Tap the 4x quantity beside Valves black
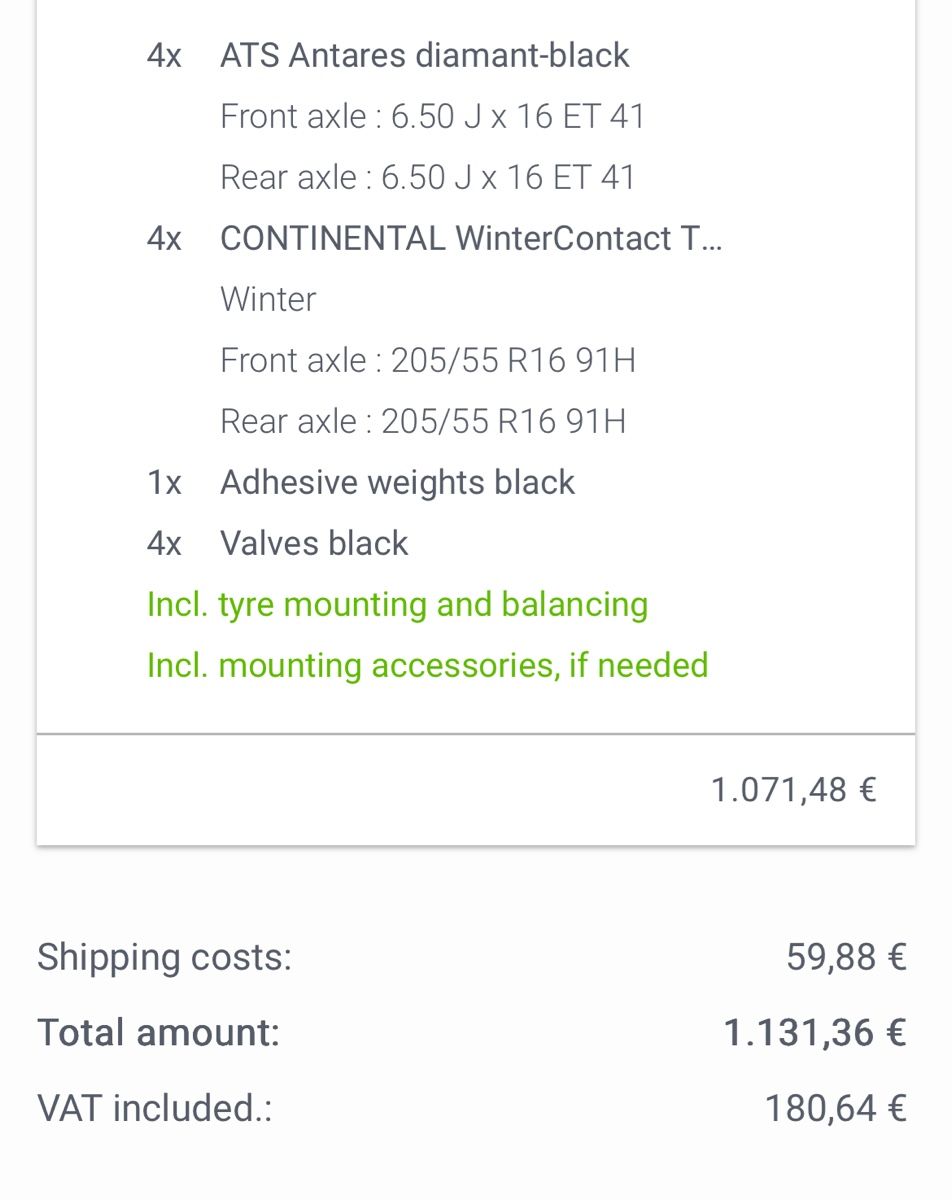Screen dimensions: 952x1200 164,544
